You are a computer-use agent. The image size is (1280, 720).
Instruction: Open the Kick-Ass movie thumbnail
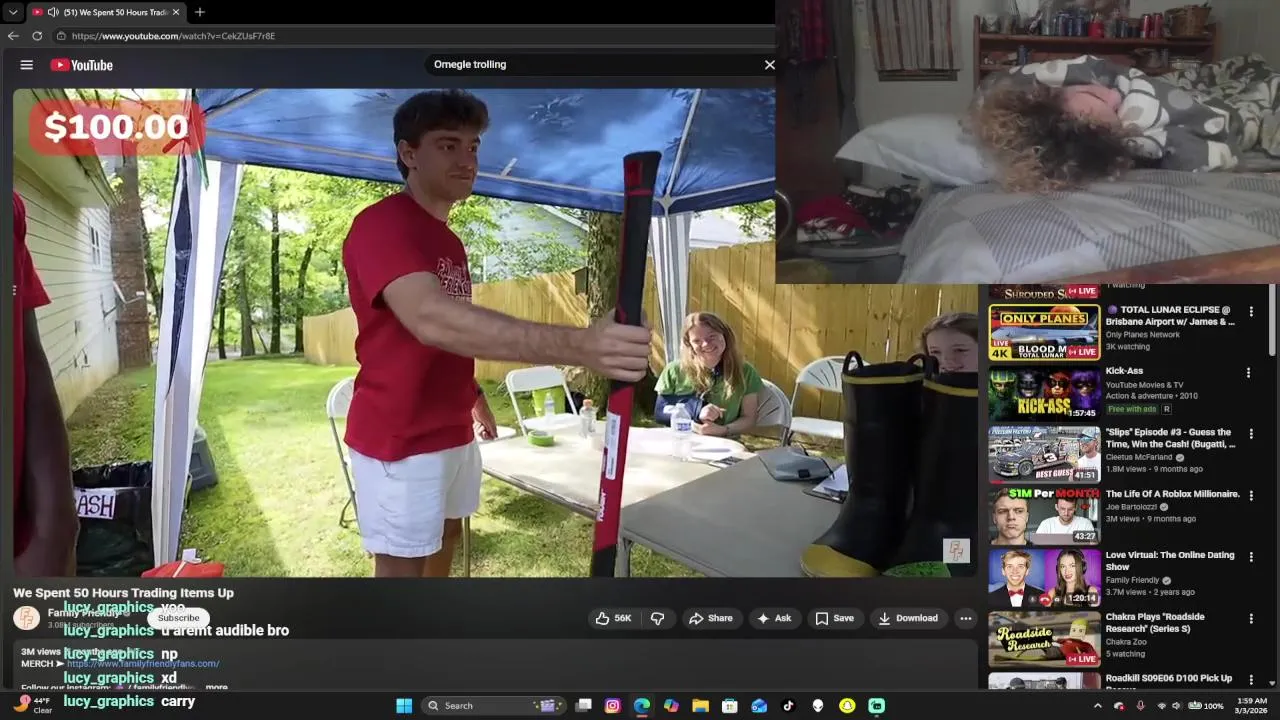(1044, 393)
